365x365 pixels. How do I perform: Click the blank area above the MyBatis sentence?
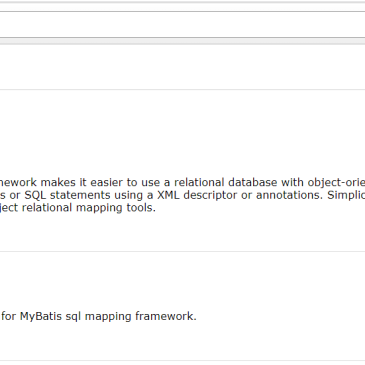coord(182,280)
